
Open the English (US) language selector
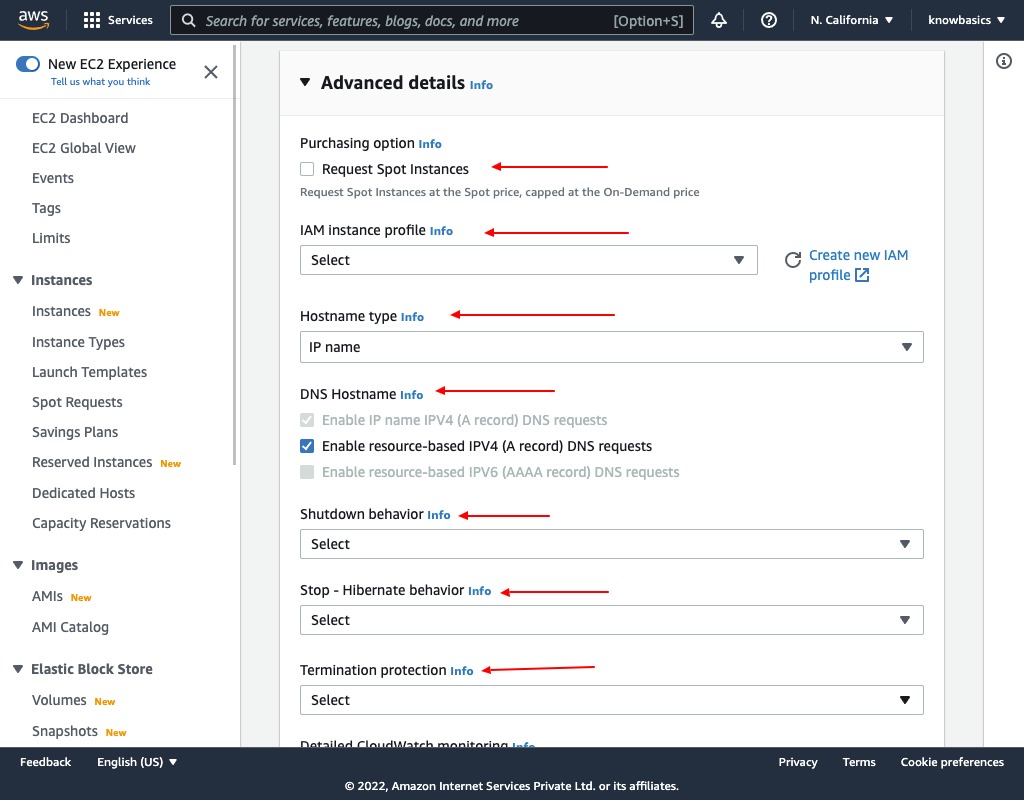click(x=137, y=762)
